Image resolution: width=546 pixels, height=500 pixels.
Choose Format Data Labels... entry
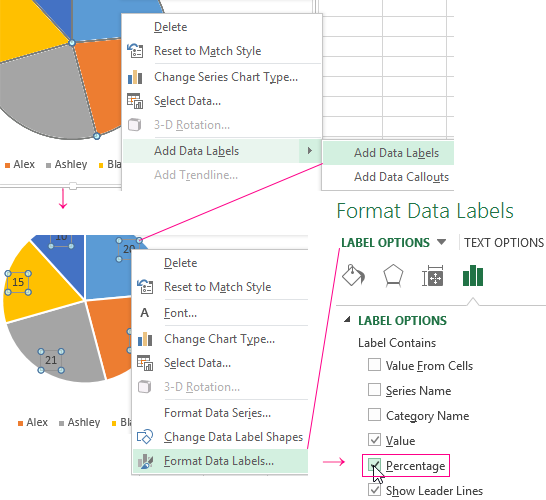click(x=219, y=461)
